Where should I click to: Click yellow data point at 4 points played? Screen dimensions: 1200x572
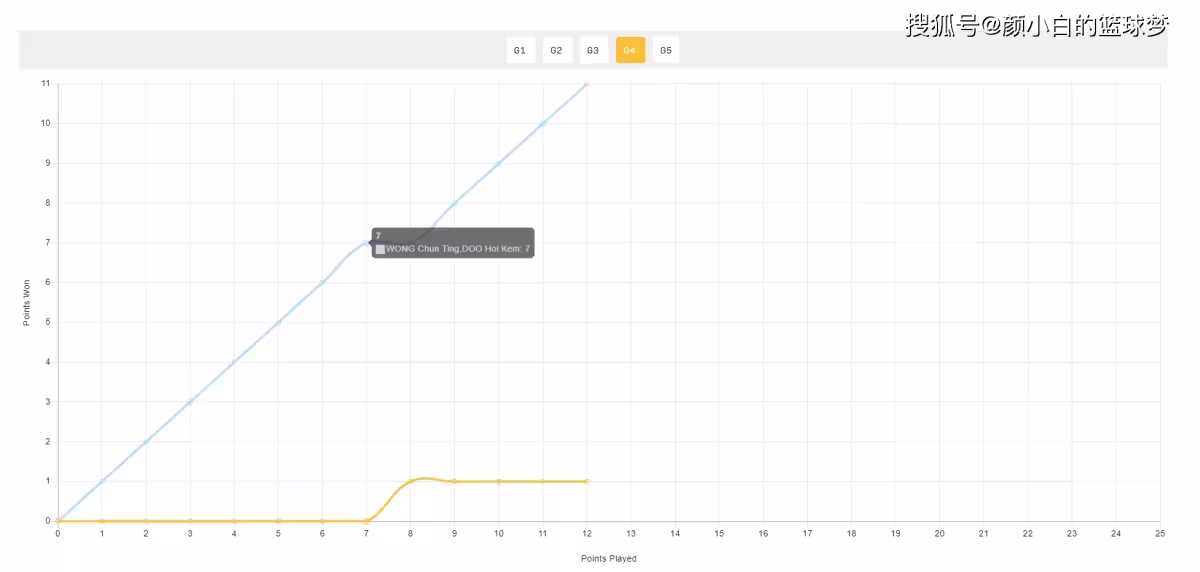(234, 521)
